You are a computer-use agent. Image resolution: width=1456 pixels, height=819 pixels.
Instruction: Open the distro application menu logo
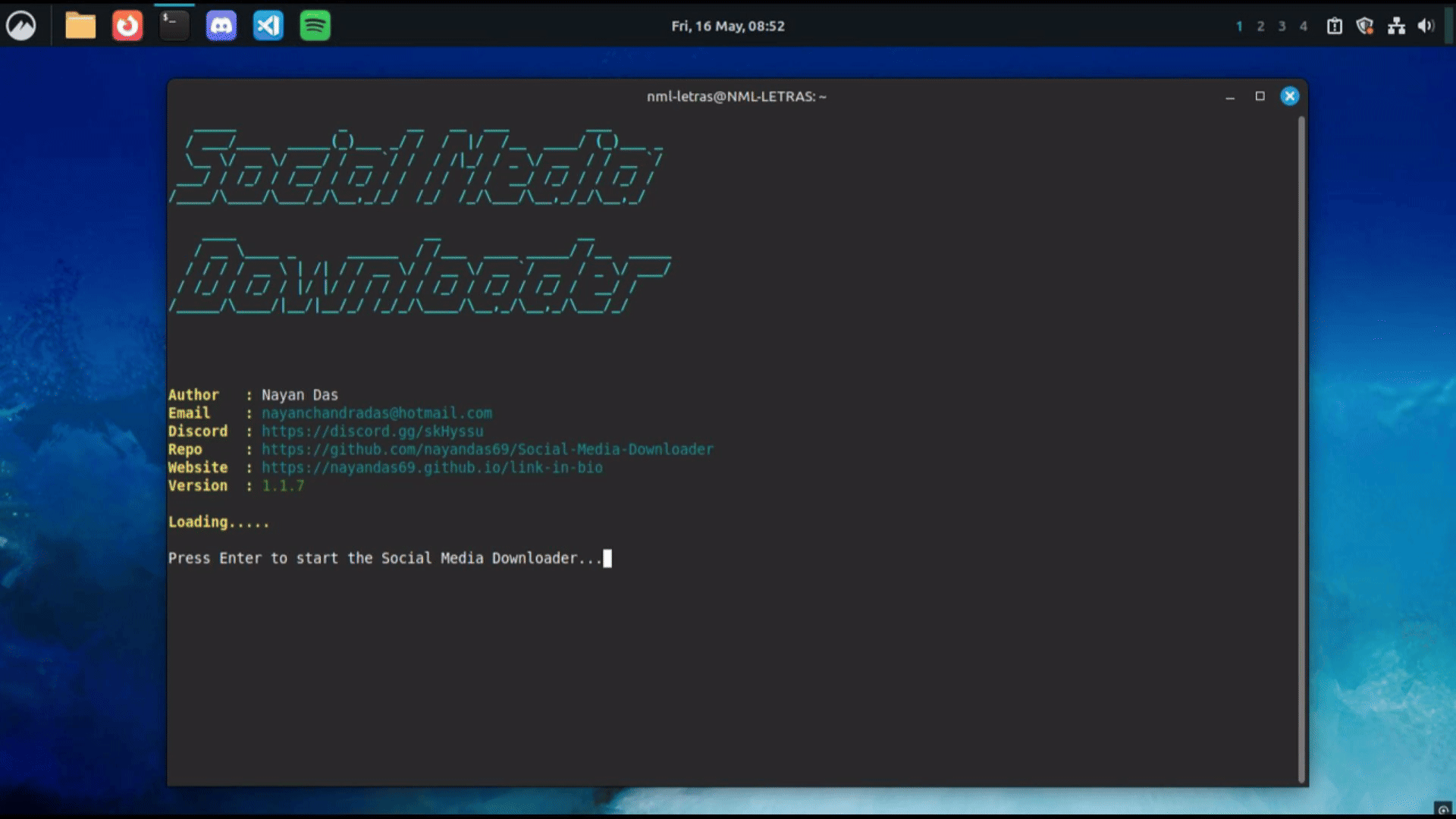point(22,25)
